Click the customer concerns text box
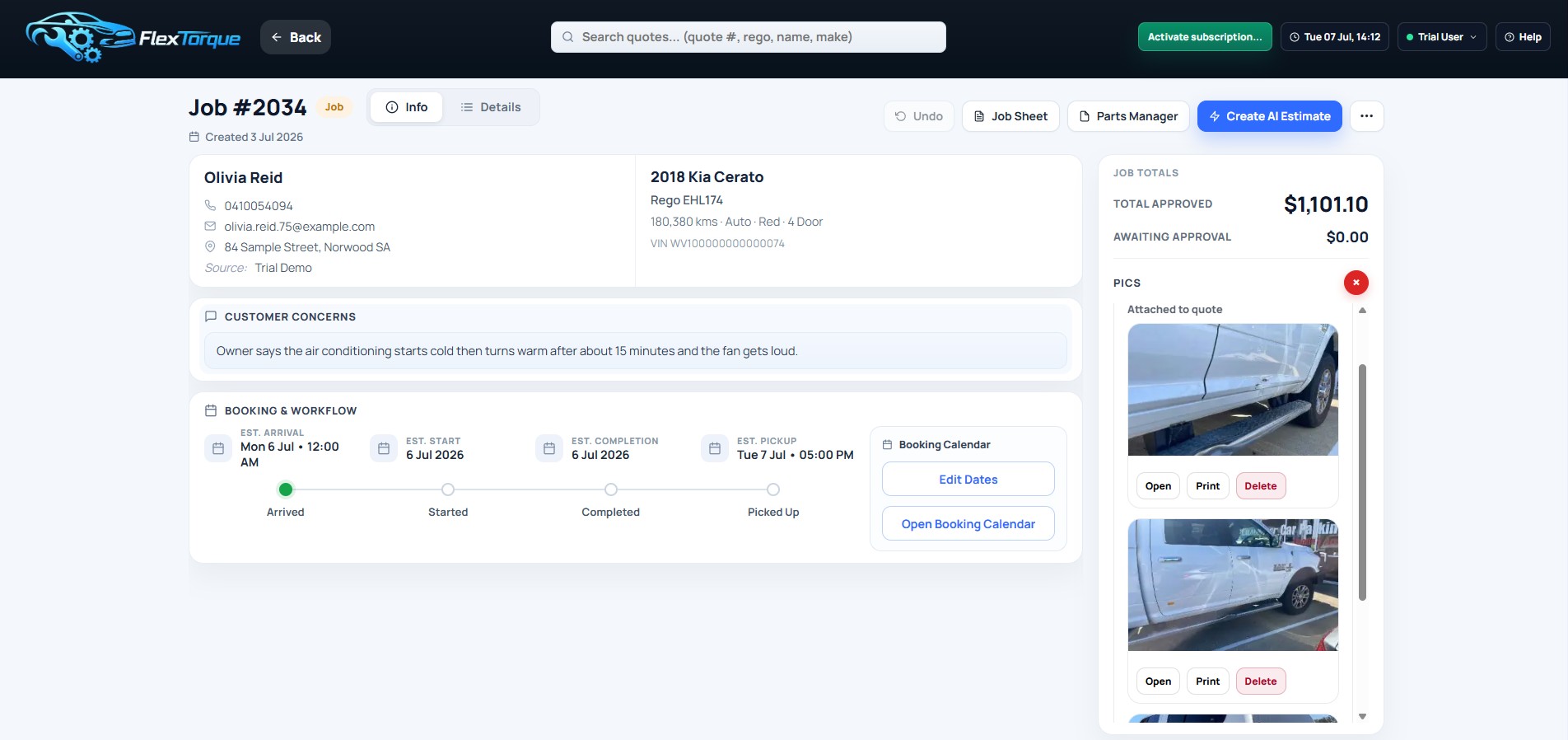1568x740 pixels. tap(636, 351)
